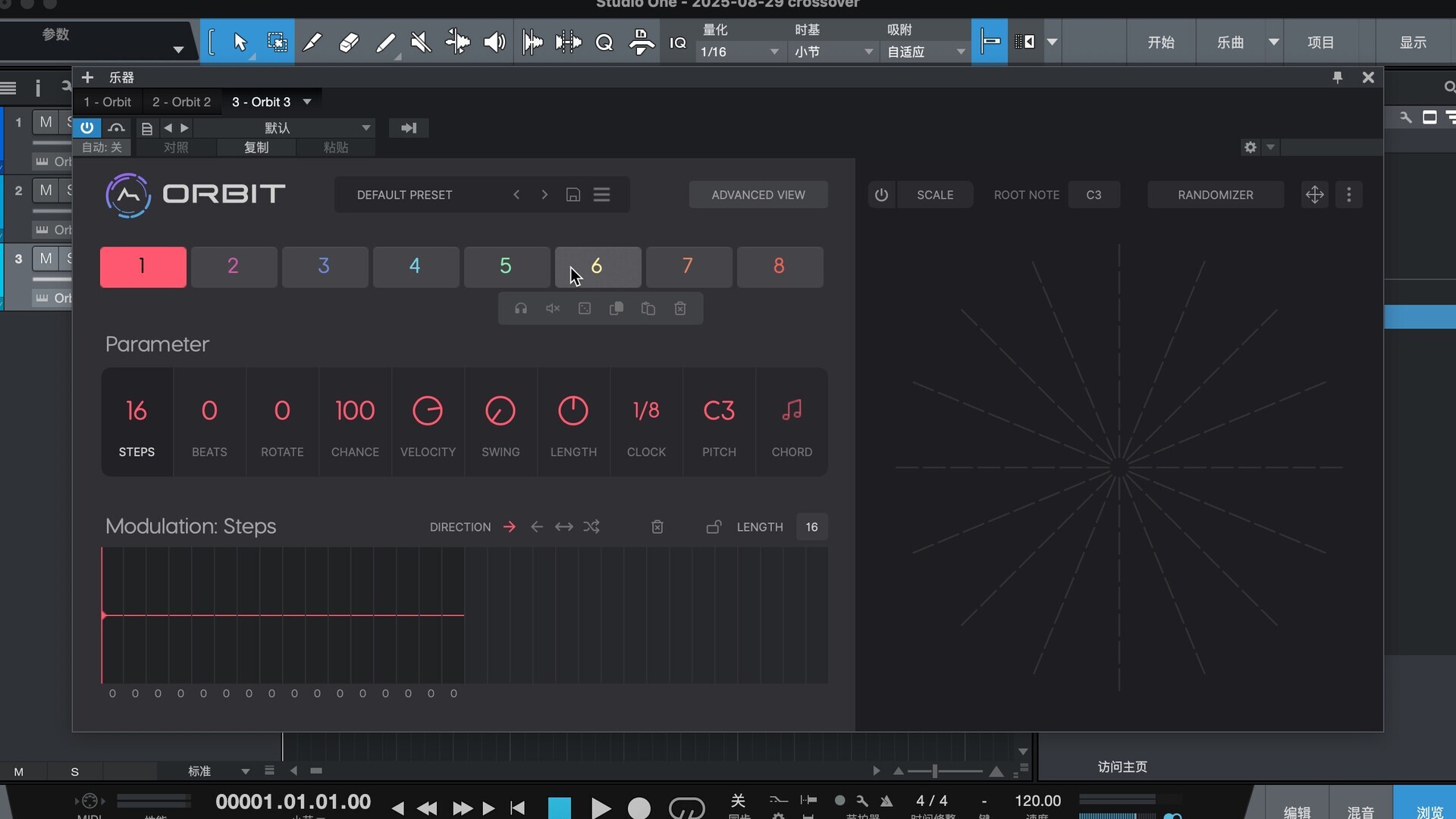The image size is (1456, 819).
Task: Open Orbit preset list menu icon
Action: click(x=602, y=195)
